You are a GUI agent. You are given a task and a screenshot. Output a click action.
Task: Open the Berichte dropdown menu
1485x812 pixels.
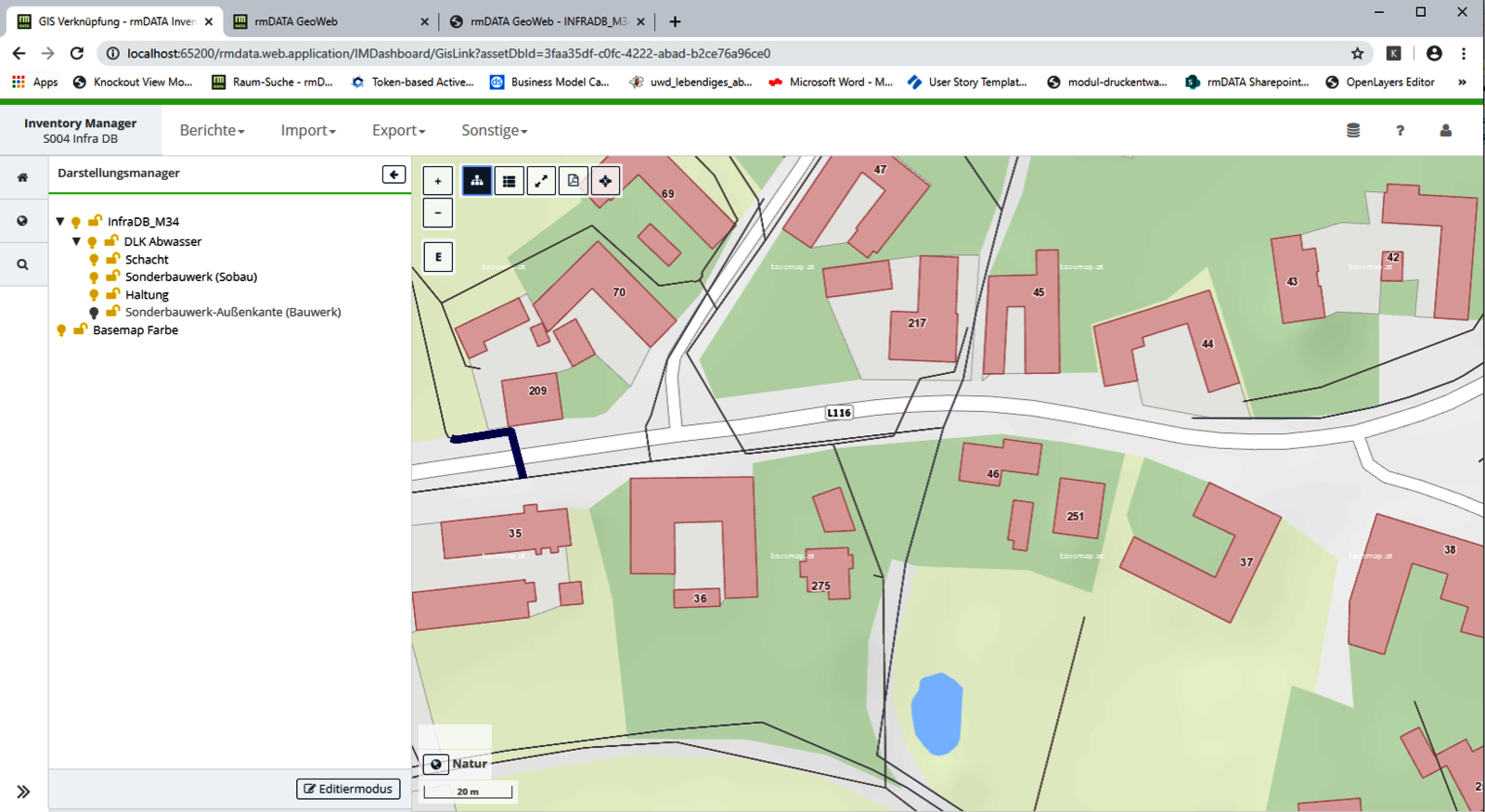212,131
